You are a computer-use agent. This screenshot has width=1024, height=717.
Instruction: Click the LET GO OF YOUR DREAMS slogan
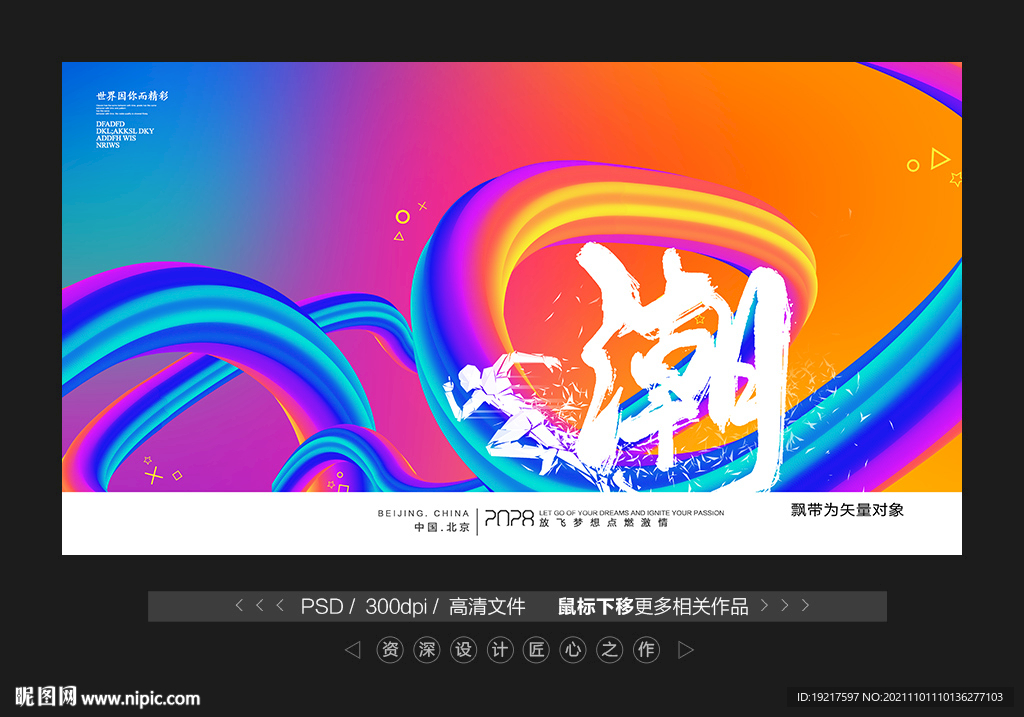pyautogui.click(x=632, y=513)
